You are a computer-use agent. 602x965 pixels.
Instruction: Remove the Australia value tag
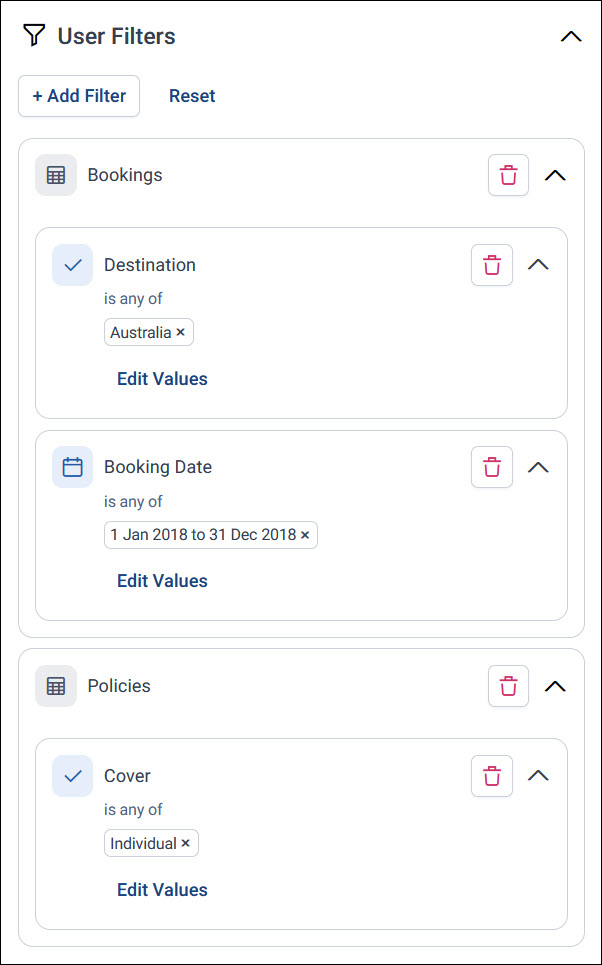pos(180,332)
